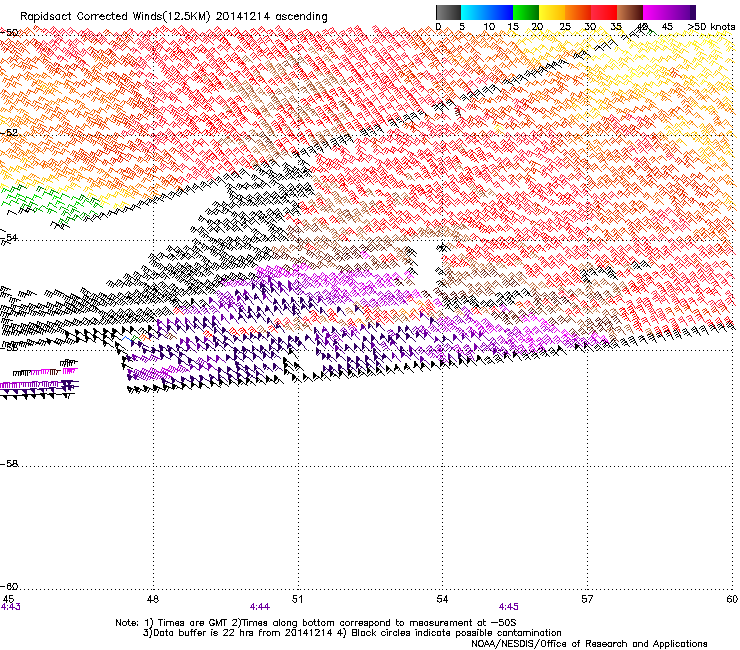
Task: Click the legend label '25'
Action: [565, 27]
